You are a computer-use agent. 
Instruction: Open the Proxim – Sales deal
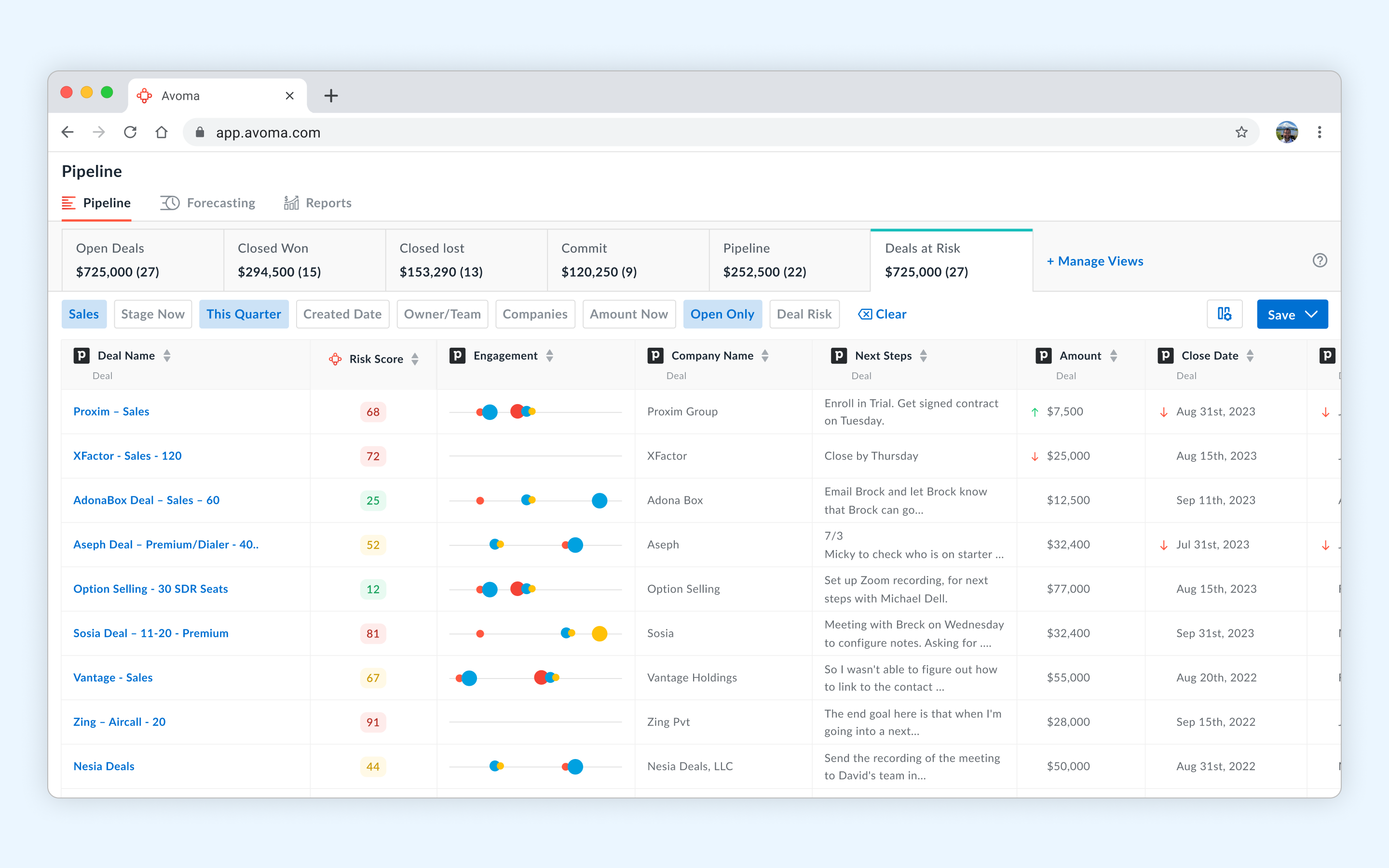[111, 412]
